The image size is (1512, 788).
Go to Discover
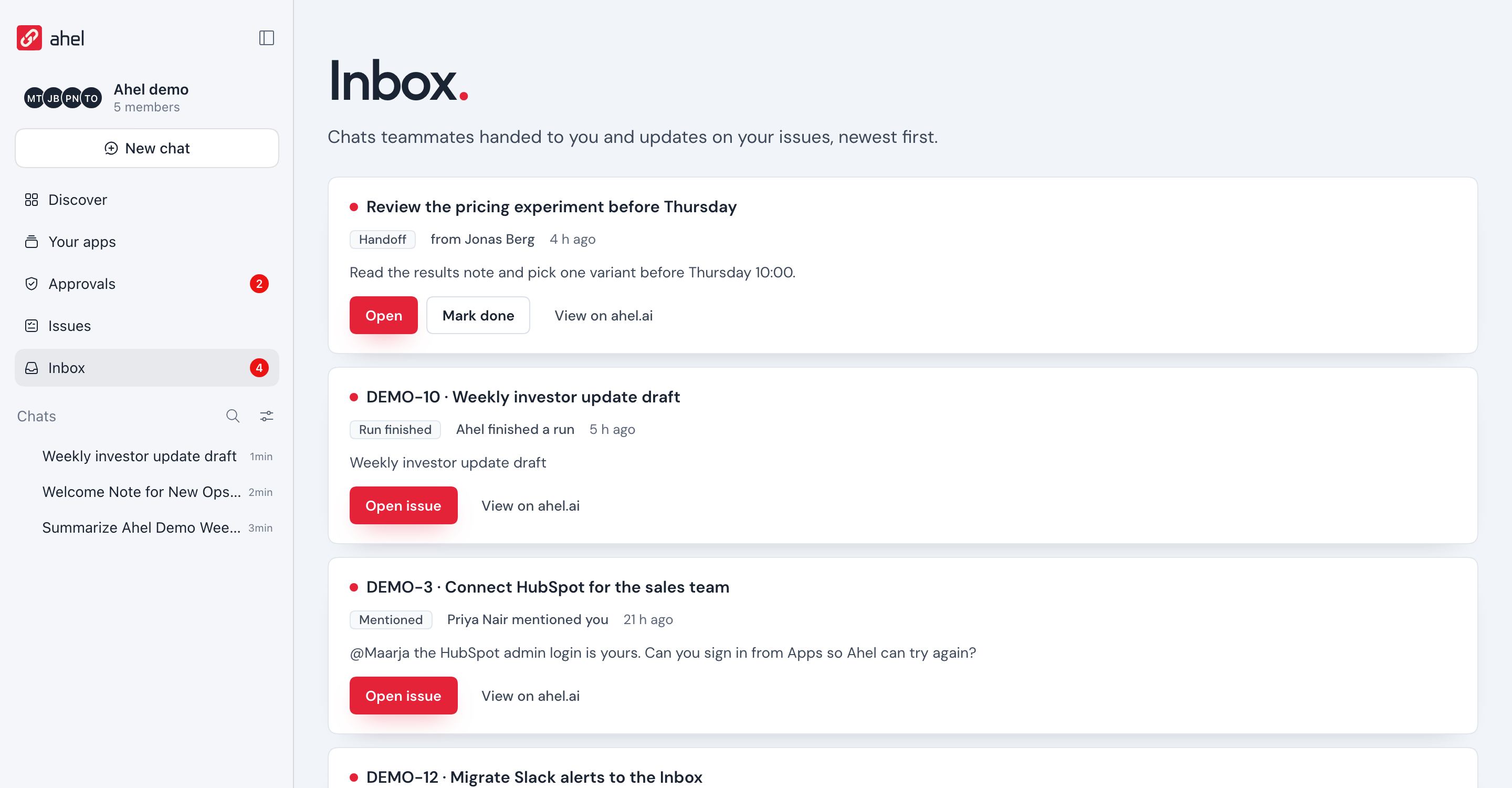(147, 200)
